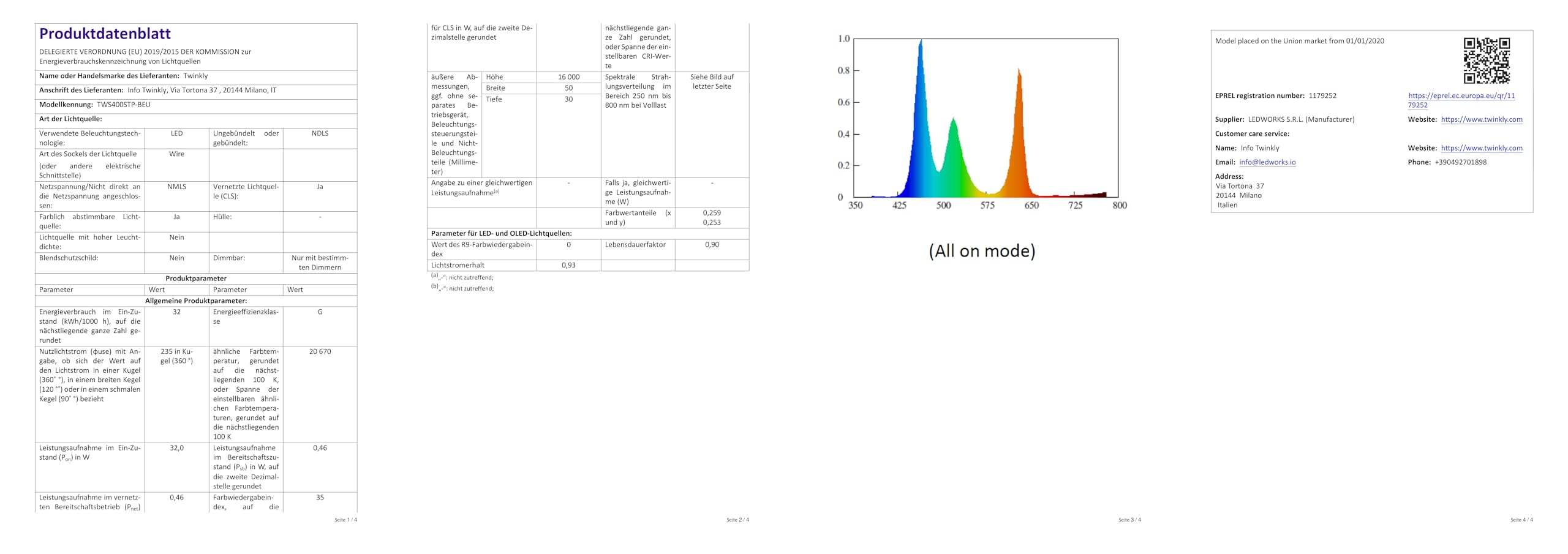Open the twinkly.com link beside Name: Info Twinkly
The height and width of the screenshot is (554, 1568).
coord(1482,148)
